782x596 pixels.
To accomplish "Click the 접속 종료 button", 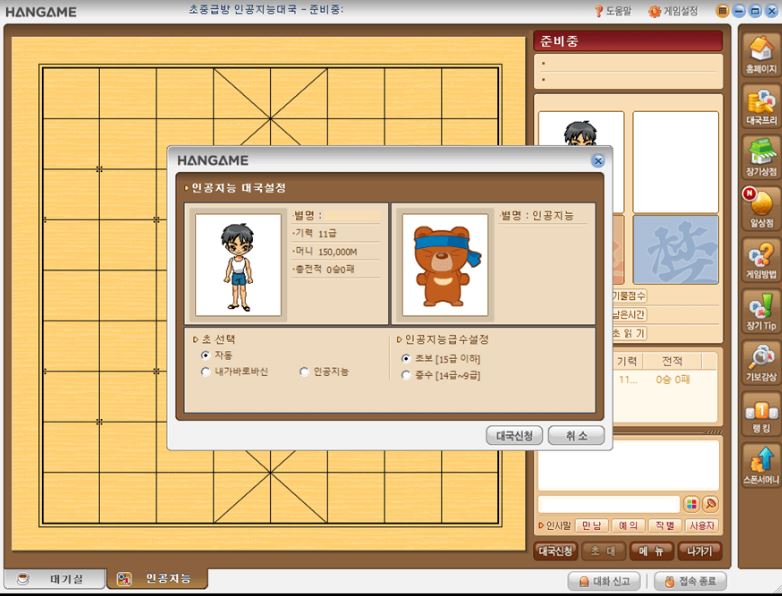I will (690, 581).
